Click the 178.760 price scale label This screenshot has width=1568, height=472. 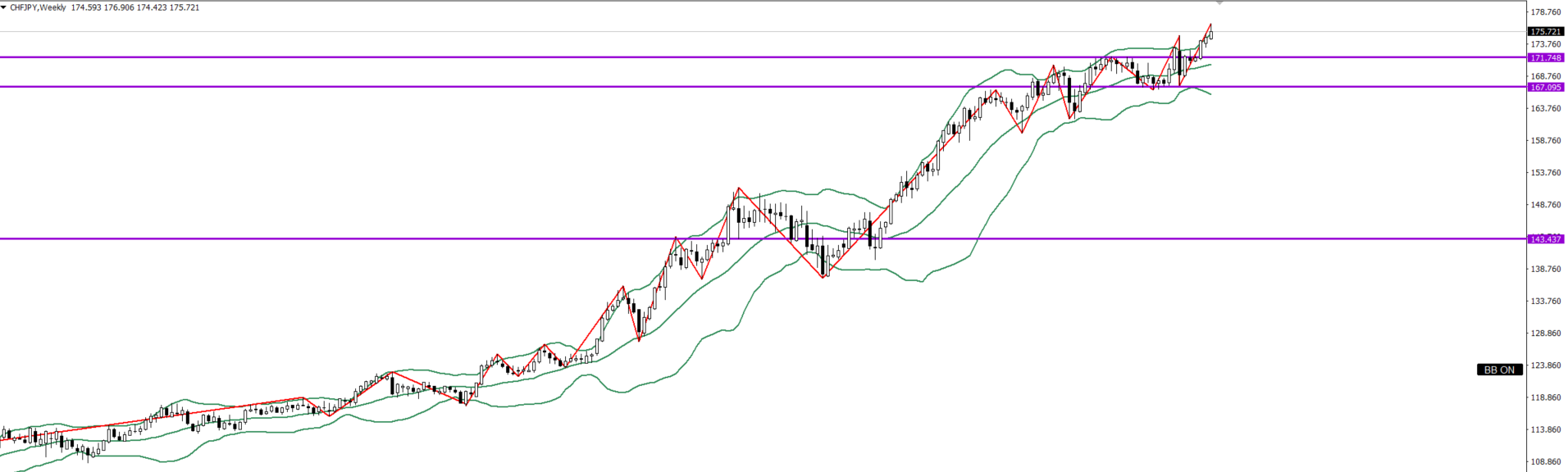[x=1545, y=12]
